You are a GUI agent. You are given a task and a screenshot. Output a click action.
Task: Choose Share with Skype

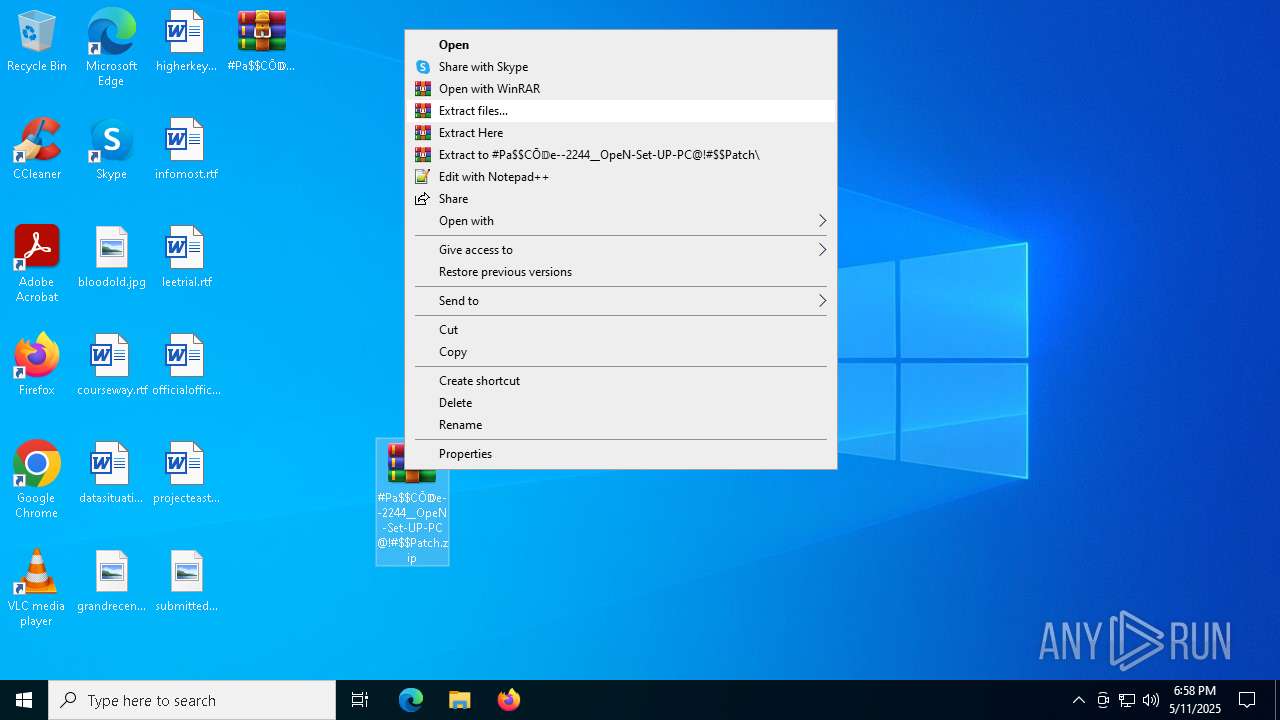click(x=620, y=67)
